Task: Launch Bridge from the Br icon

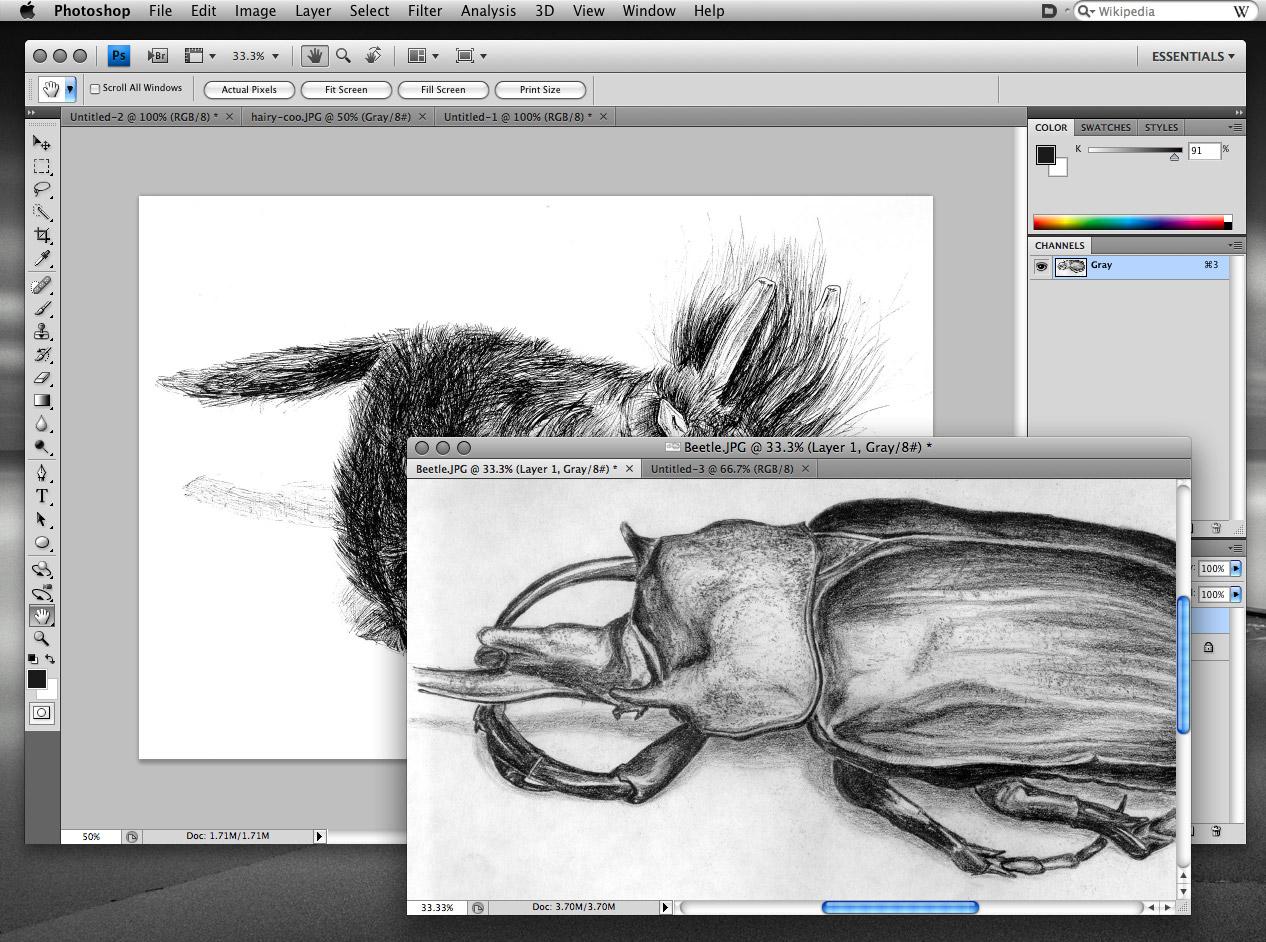Action: point(157,56)
